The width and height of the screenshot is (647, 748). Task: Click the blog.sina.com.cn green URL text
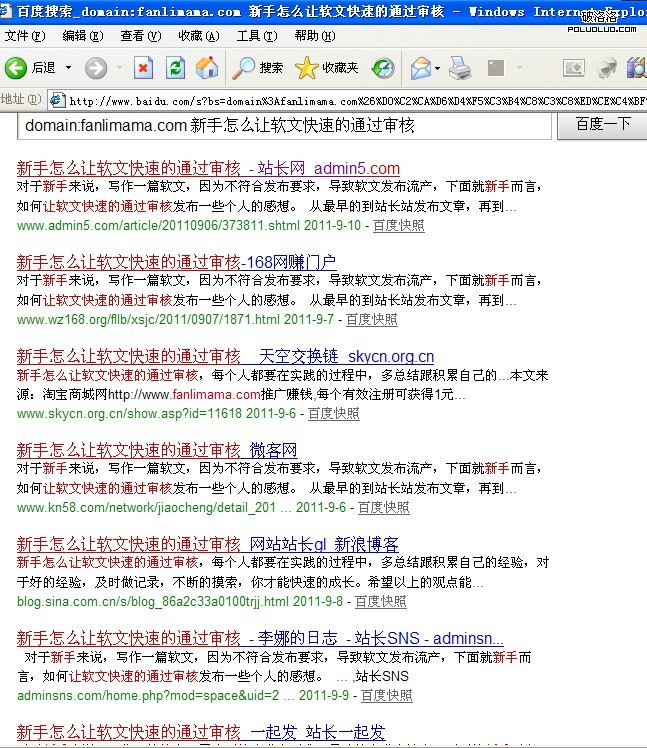click(153, 601)
